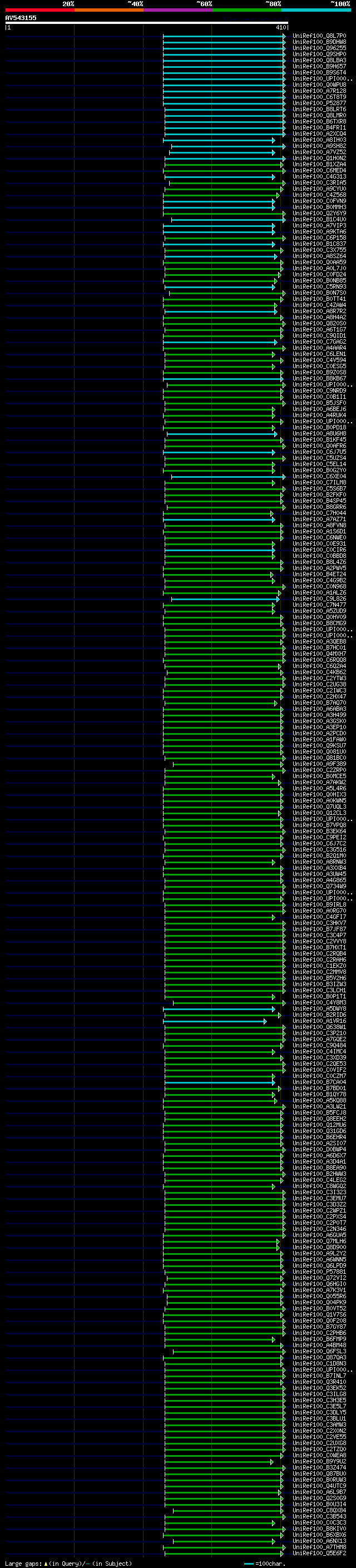Open hit UniRef100_Q9SHP0
The width and height of the screenshot is (356, 1568).
[x=319, y=54]
